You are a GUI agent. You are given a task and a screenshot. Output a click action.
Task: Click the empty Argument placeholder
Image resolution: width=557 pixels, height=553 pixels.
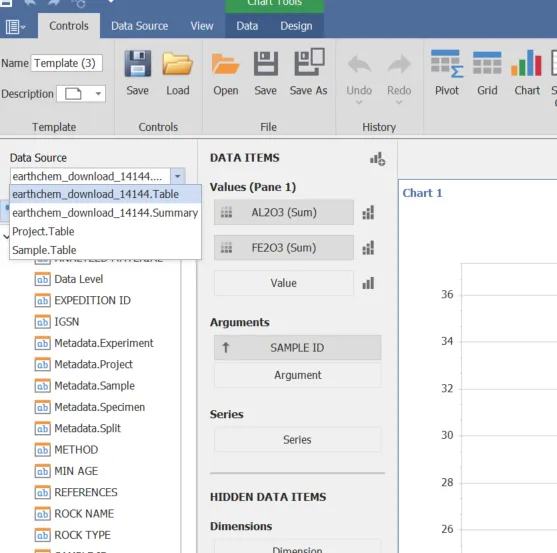[297, 375]
